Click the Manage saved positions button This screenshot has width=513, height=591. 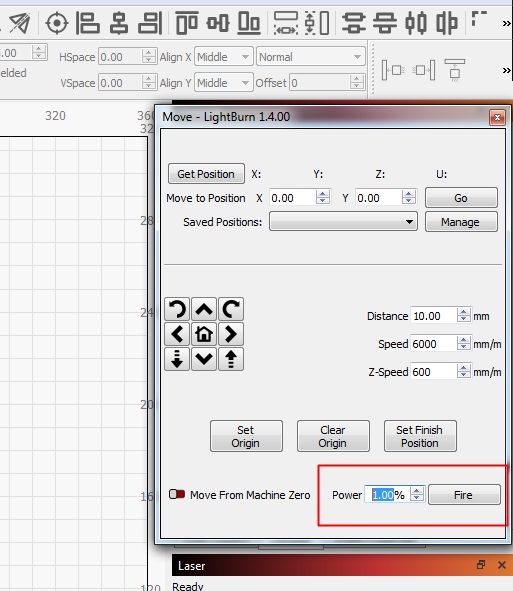click(x=461, y=222)
